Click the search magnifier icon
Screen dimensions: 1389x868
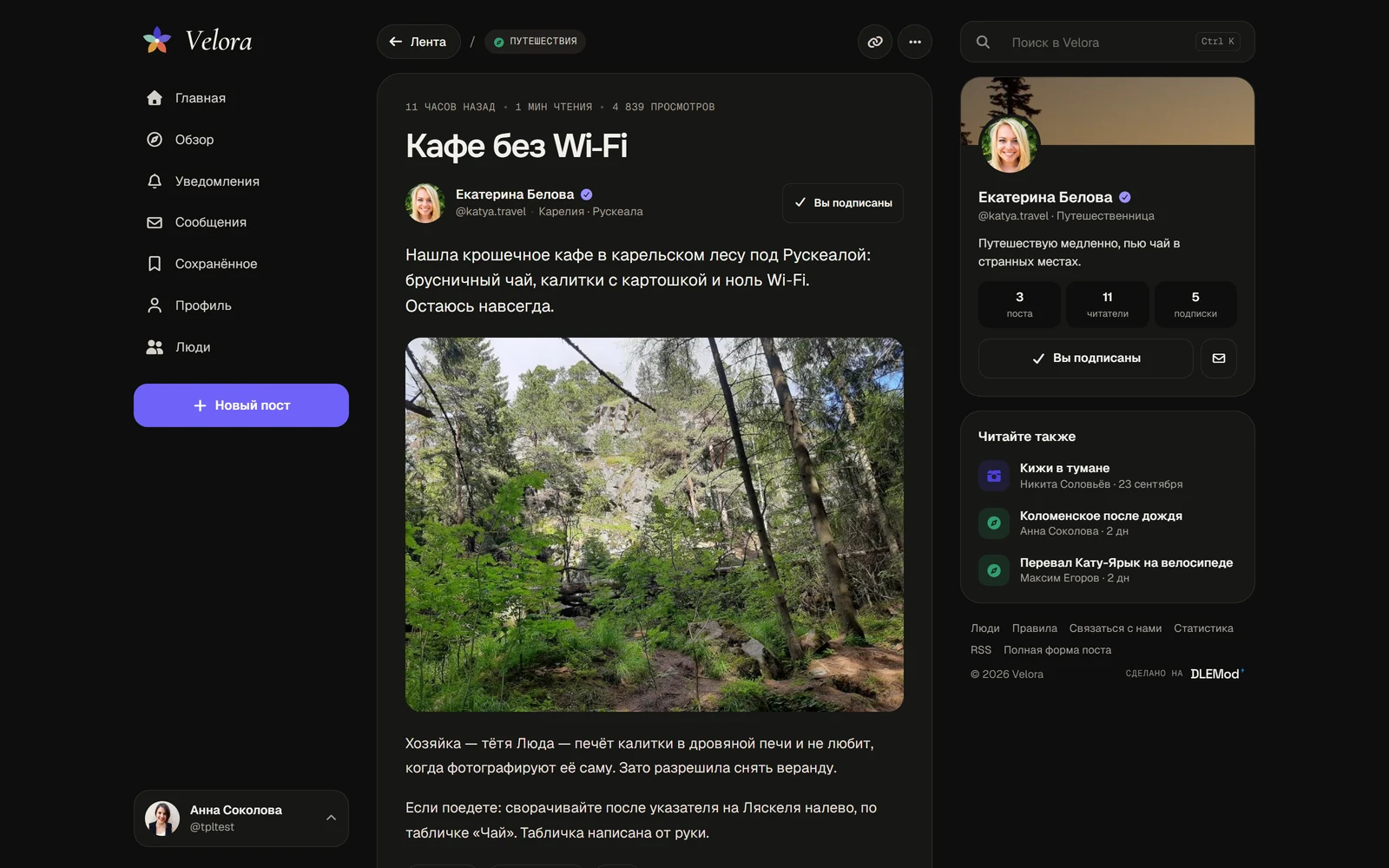[983, 42]
